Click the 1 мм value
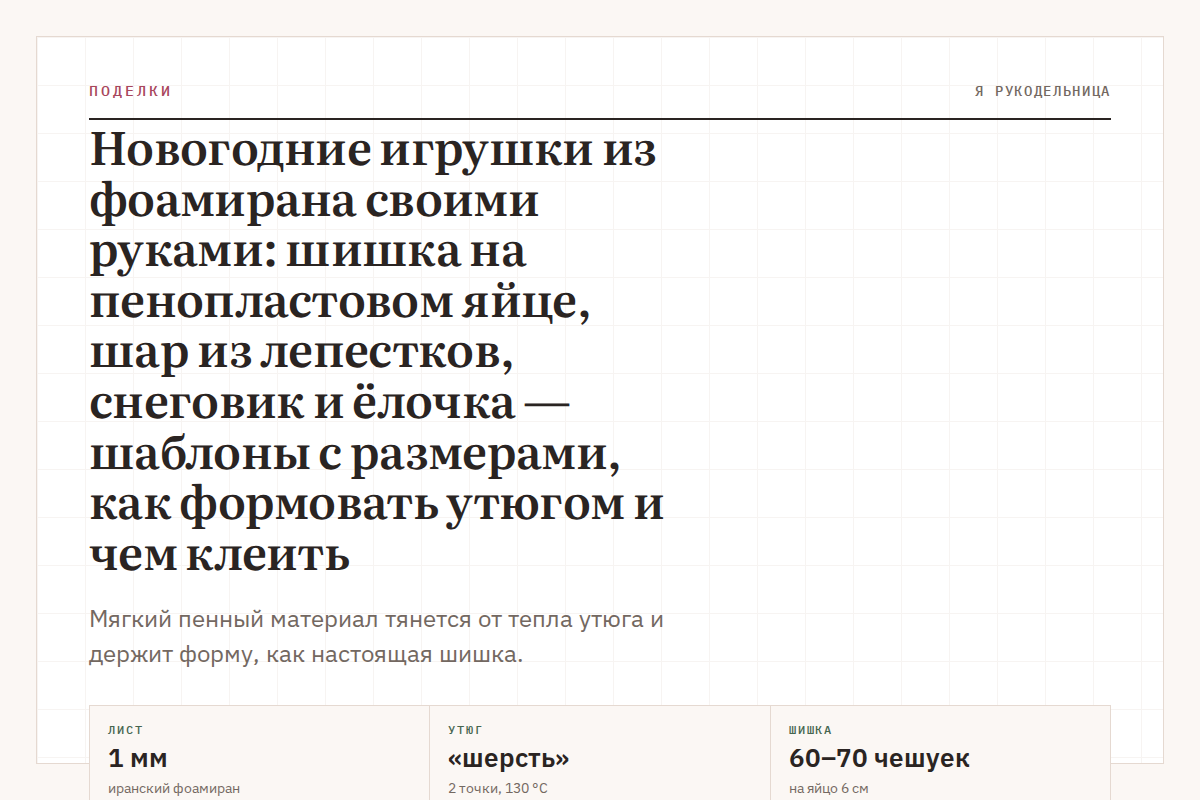The height and width of the screenshot is (800, 1200). 137,758
